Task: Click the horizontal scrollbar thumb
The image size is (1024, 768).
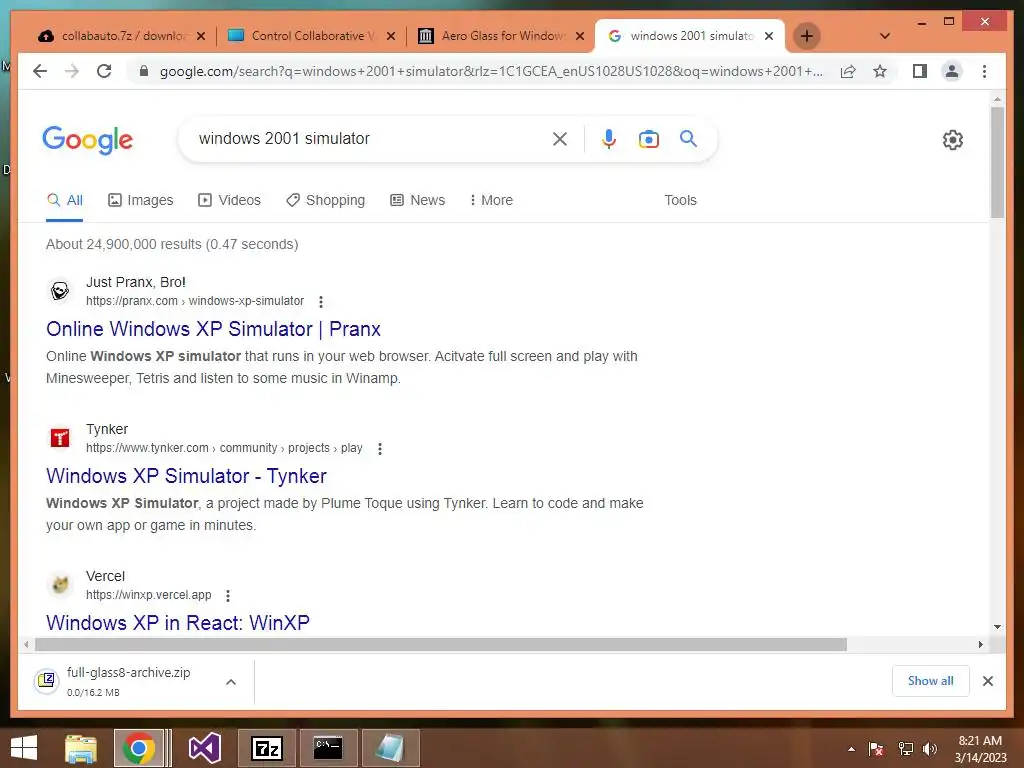Action: 441,645
